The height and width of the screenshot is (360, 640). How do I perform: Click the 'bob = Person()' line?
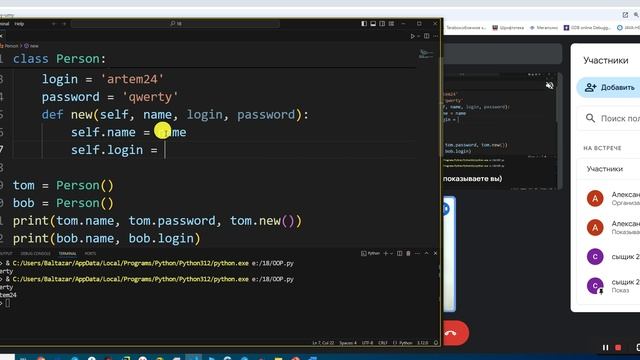(x=63, y=203)
